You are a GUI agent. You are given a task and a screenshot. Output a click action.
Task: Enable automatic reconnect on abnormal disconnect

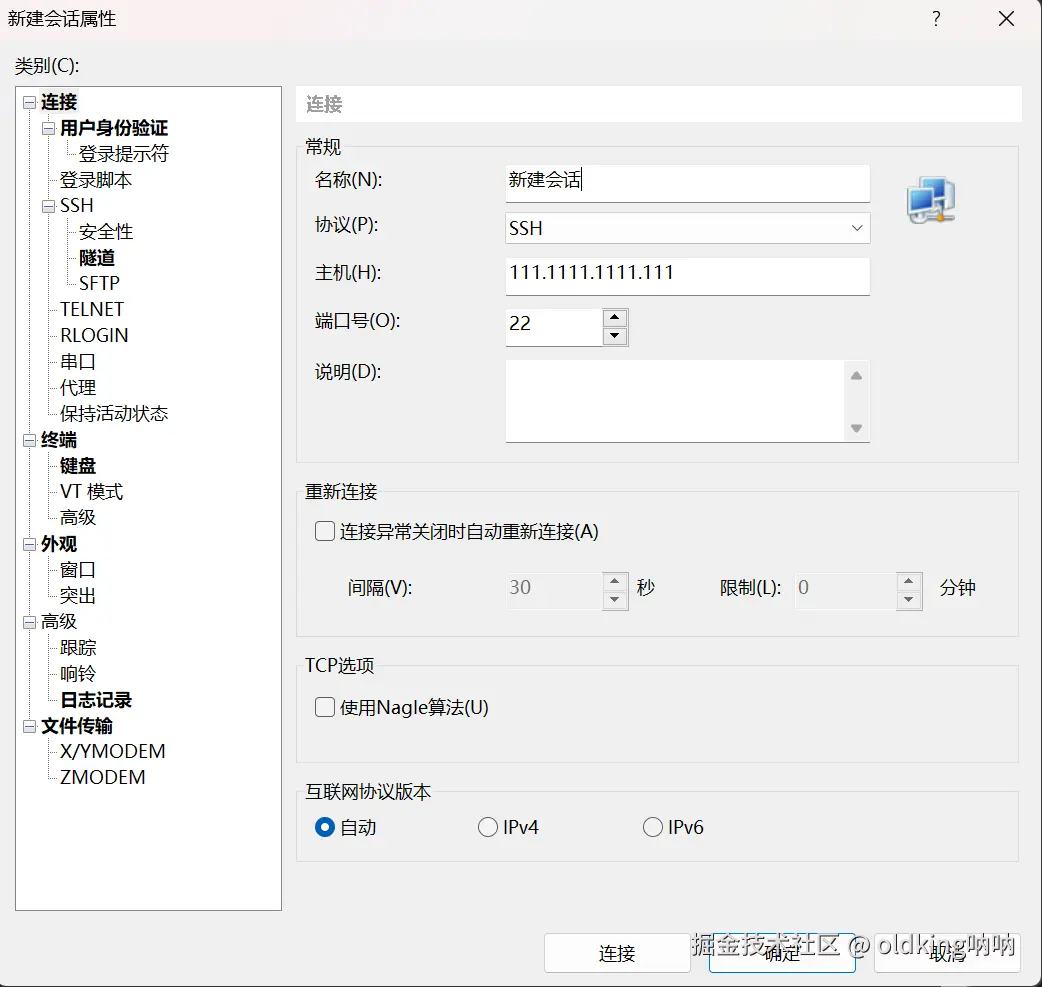(324, 531)
